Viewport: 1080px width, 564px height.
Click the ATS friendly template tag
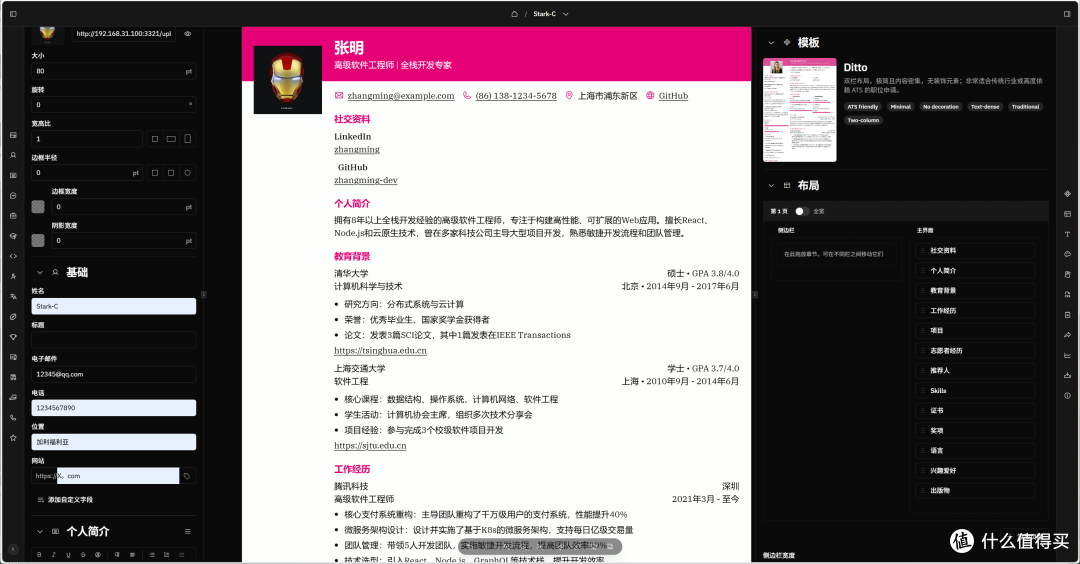[862, 107]
